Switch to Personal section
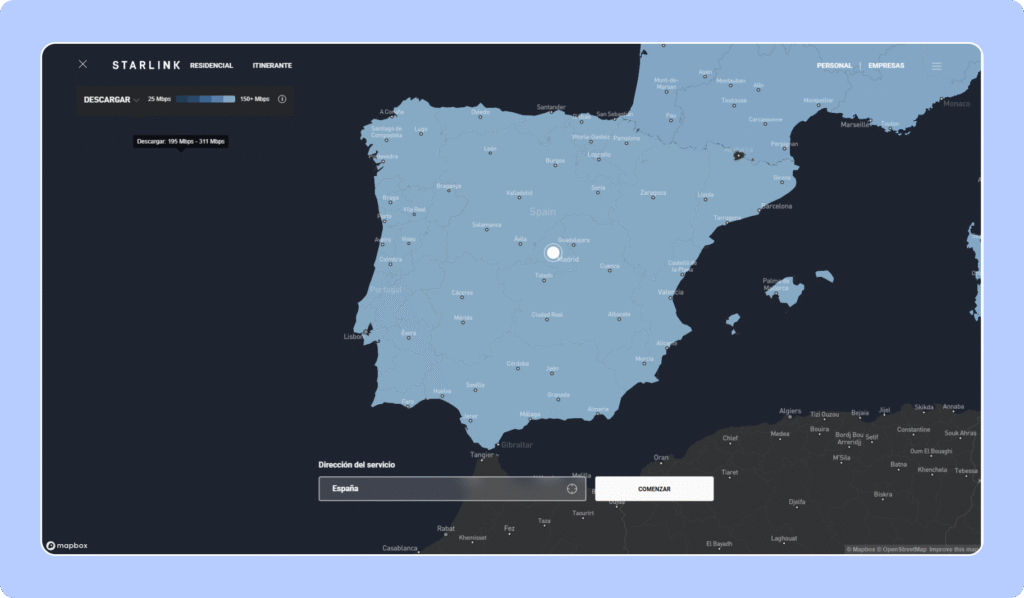Image resolution: width=1024 pixels, height=598 pixels. 834,66
